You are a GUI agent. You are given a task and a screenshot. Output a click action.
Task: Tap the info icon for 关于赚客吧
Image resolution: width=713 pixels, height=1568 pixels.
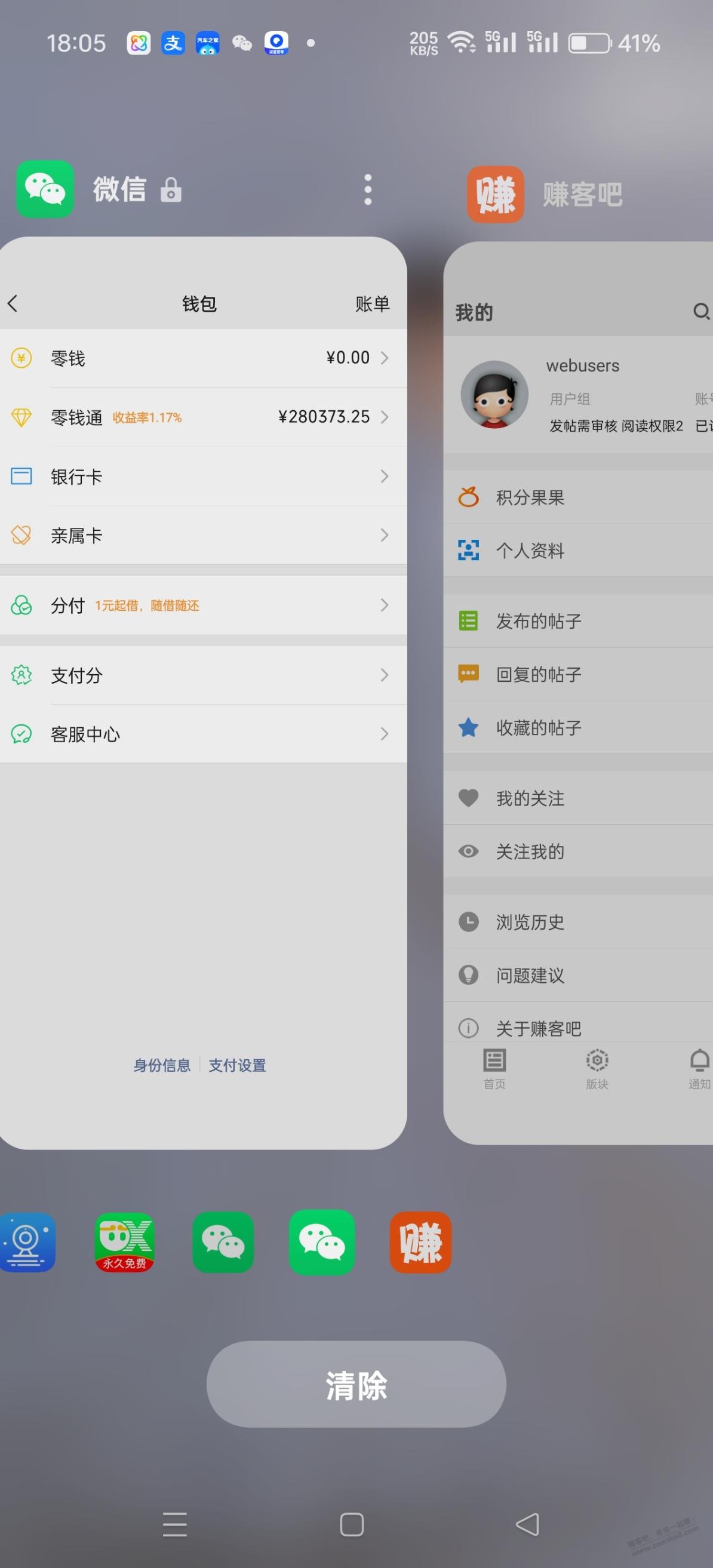[x=468, y=1028]
